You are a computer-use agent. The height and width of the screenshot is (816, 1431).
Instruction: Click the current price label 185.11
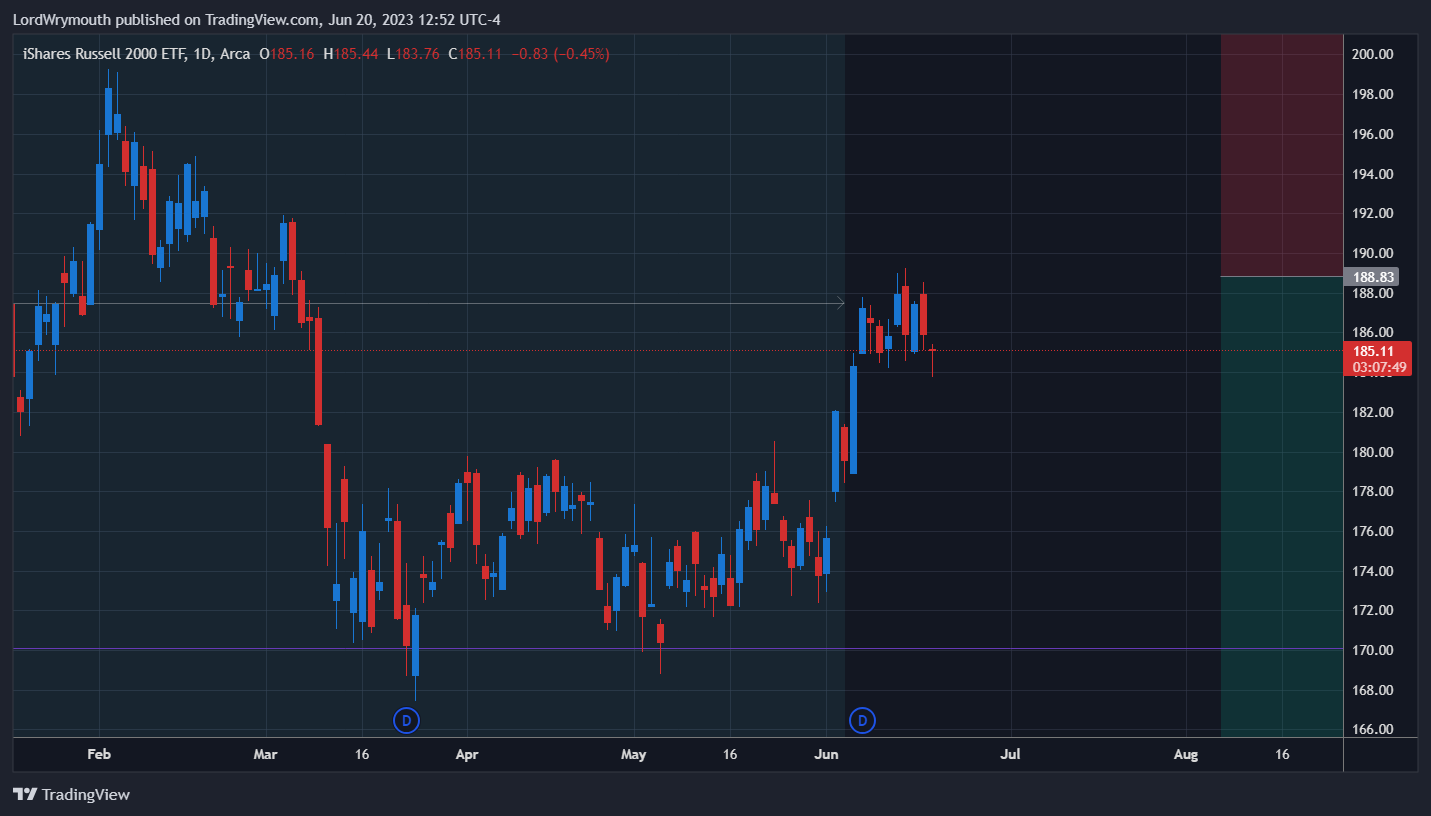(1373, 351)
